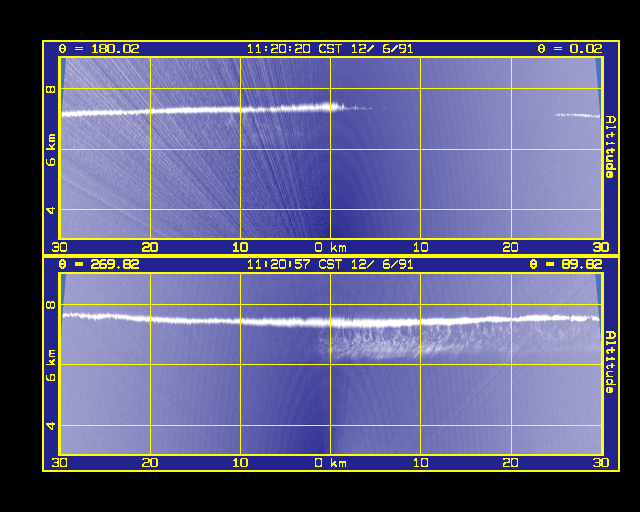640x512 pixels.
Task: Click the 6 km altitude label, top panel
Action: coord(51,150)
